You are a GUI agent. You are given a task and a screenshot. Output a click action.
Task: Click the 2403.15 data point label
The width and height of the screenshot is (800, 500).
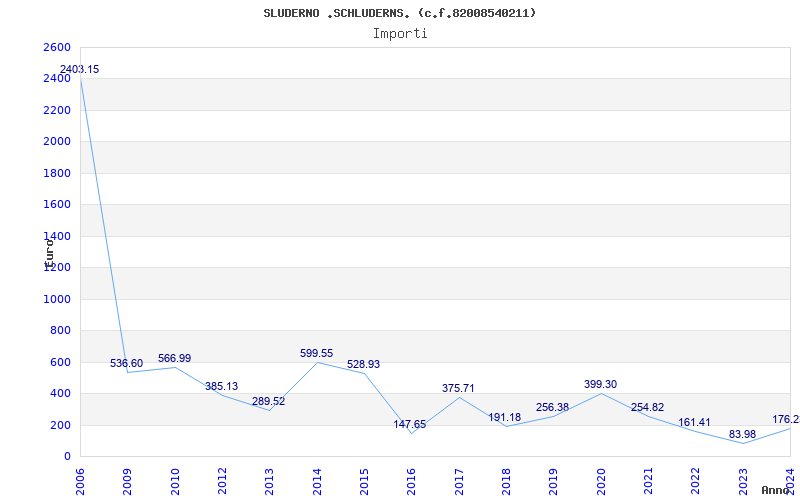click(80, 69)
